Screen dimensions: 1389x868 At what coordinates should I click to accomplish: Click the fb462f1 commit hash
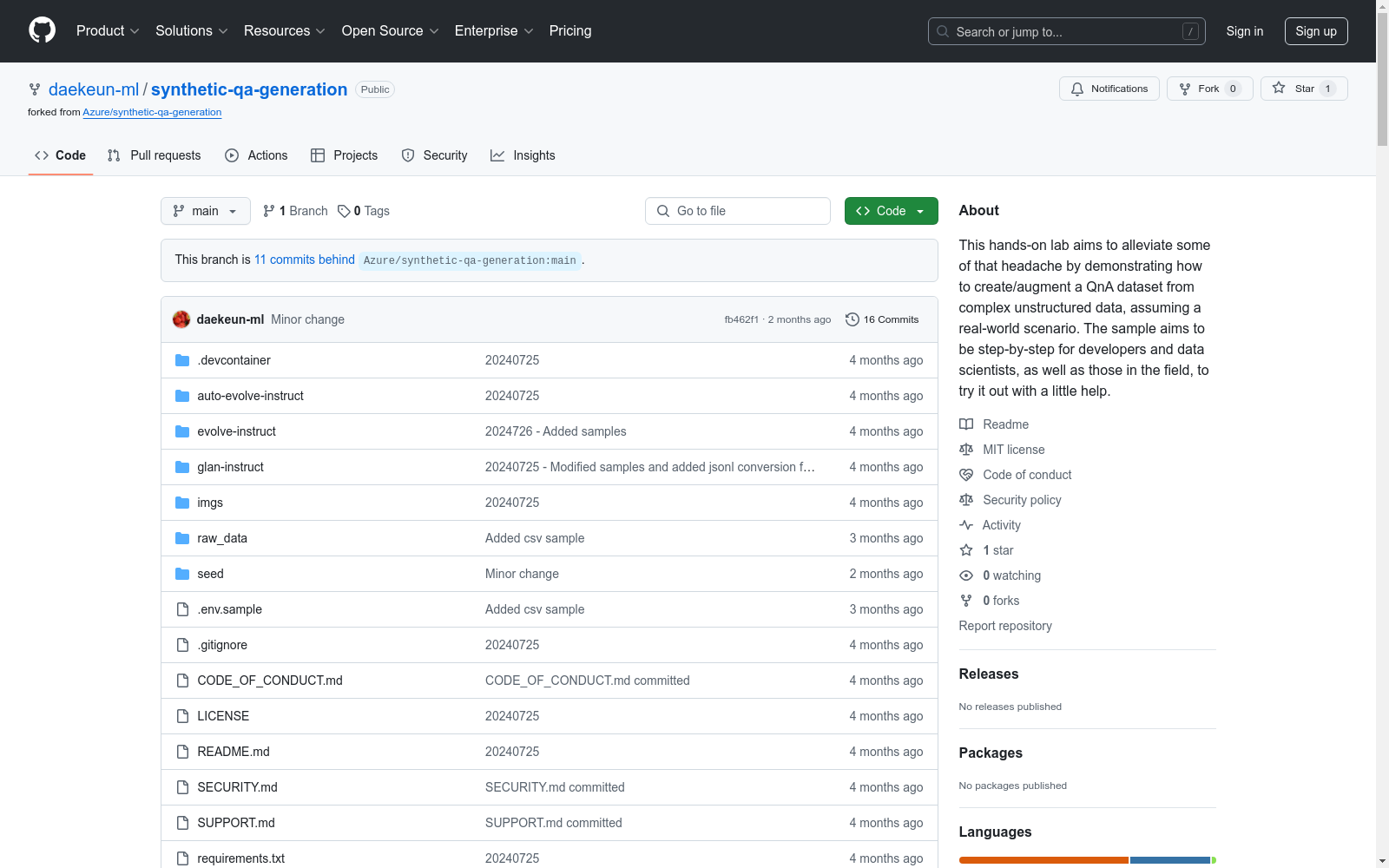[x=741, y=319]
